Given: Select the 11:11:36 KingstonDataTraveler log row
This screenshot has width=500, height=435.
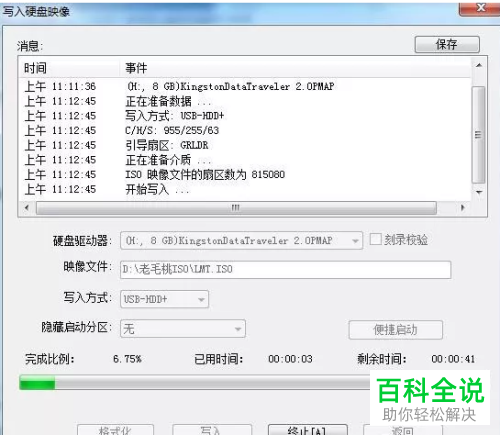Looking at the screenshot, I should [x=245, y=86].
